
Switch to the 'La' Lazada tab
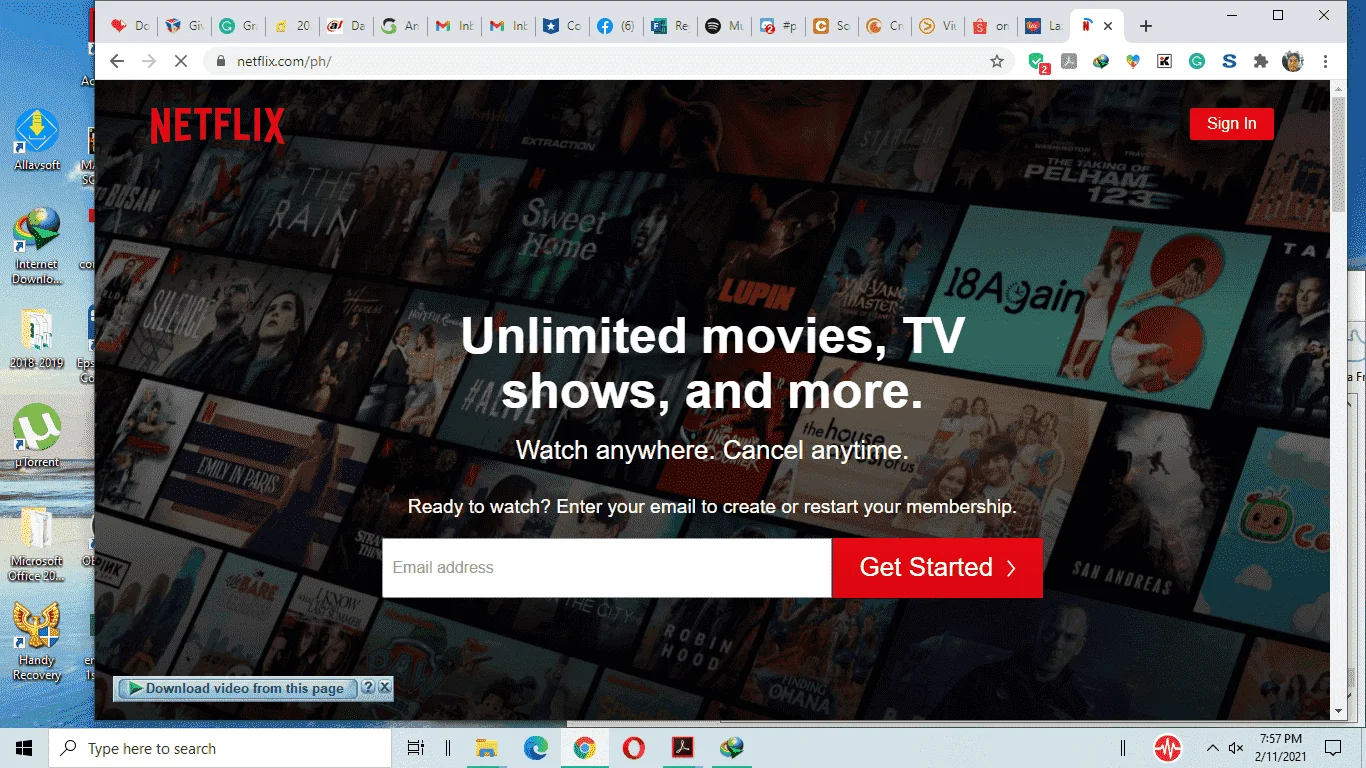point(1045,26)
